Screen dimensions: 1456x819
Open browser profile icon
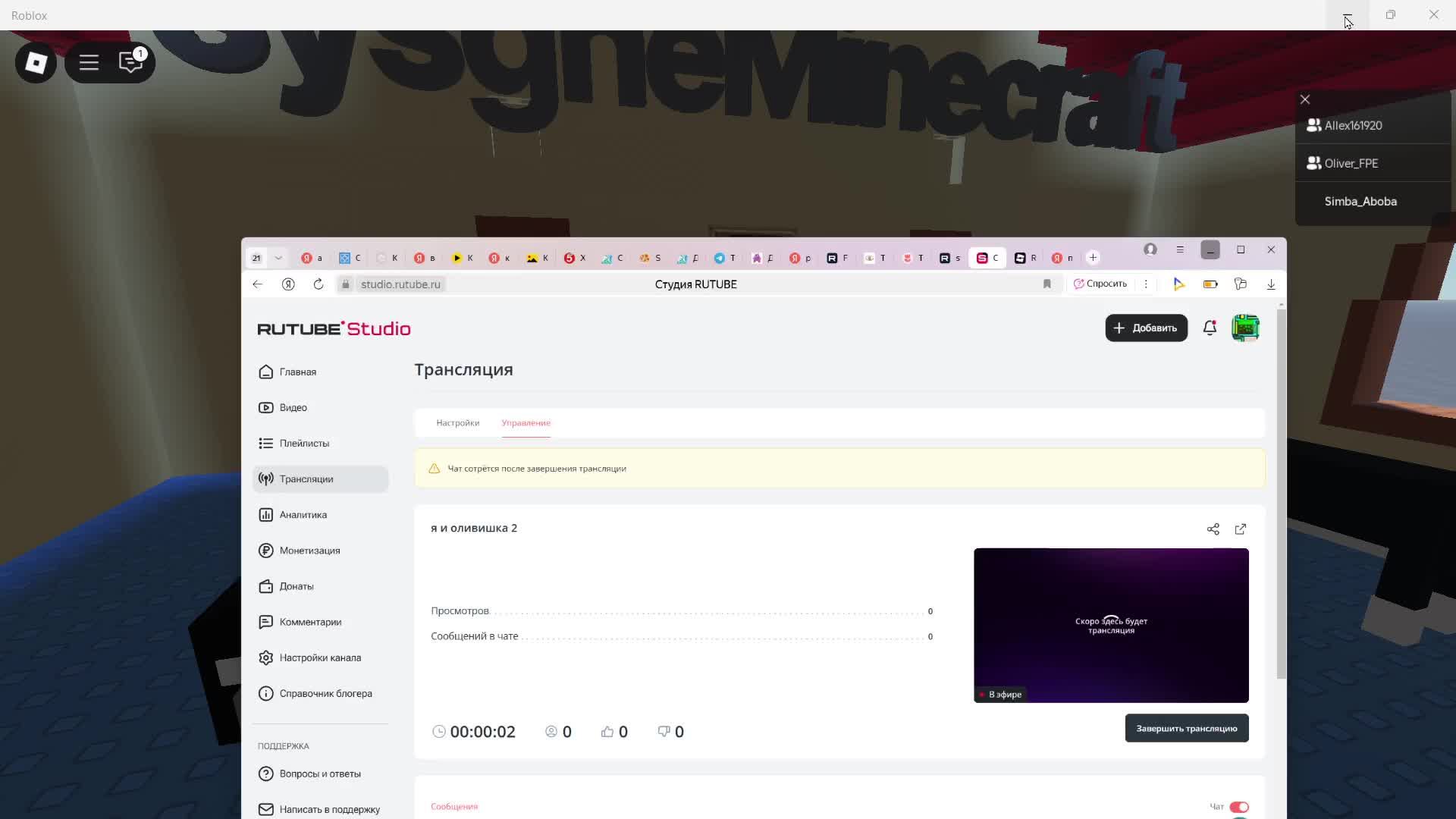(x=1150, y=249)
